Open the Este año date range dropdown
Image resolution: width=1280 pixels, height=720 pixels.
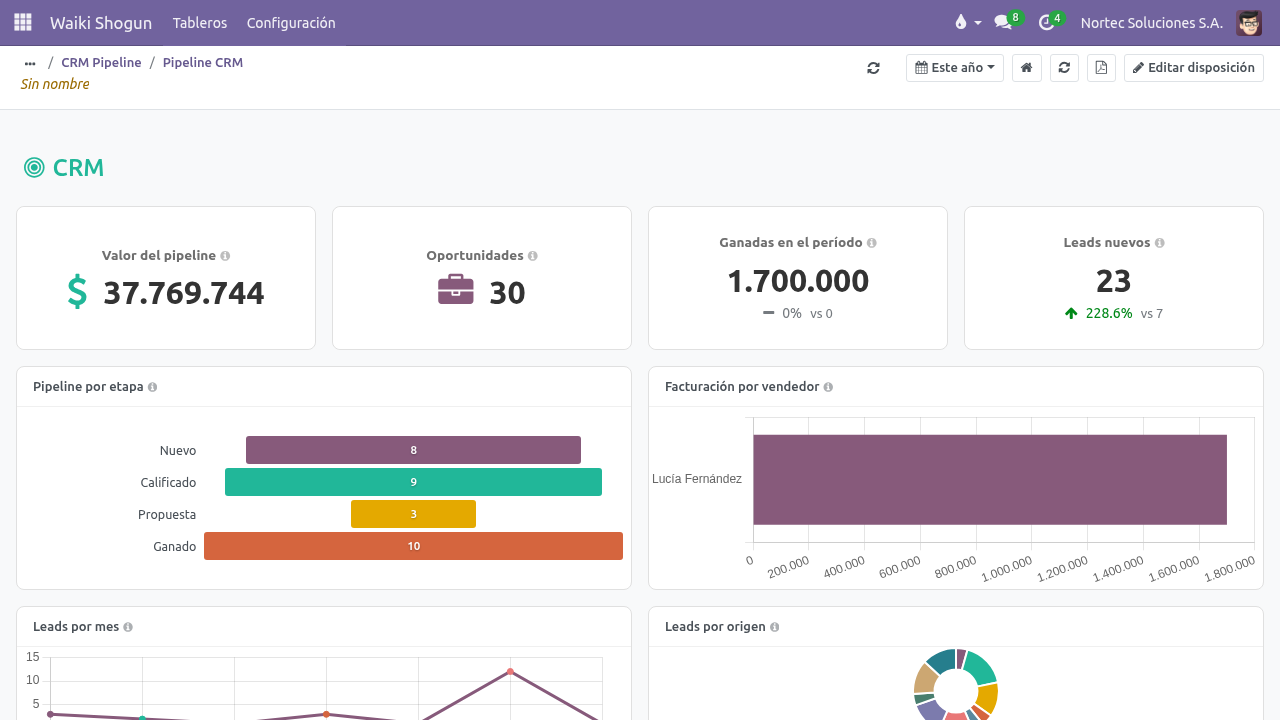[x=955, y=68]
